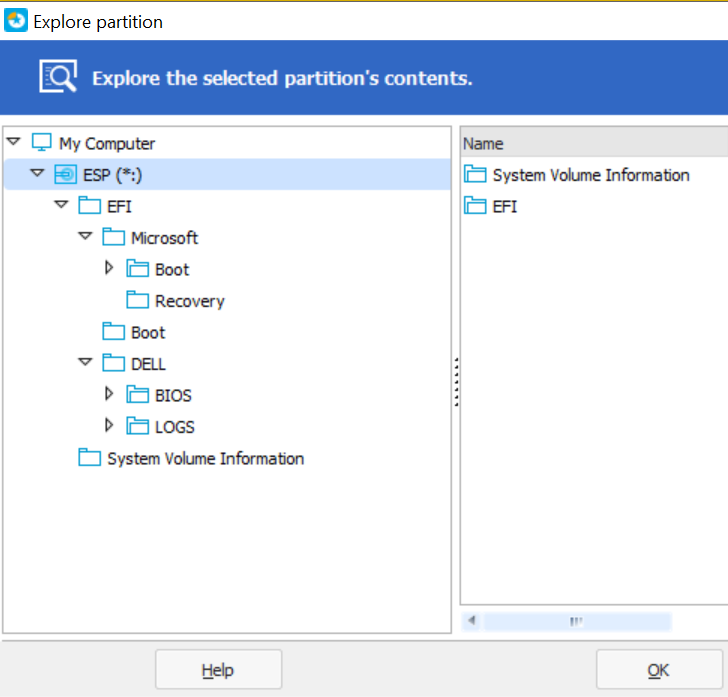Click the My Computer monitor icon
Image resolution: width=728 pixels, height=697 pixels.
point(41,143)
